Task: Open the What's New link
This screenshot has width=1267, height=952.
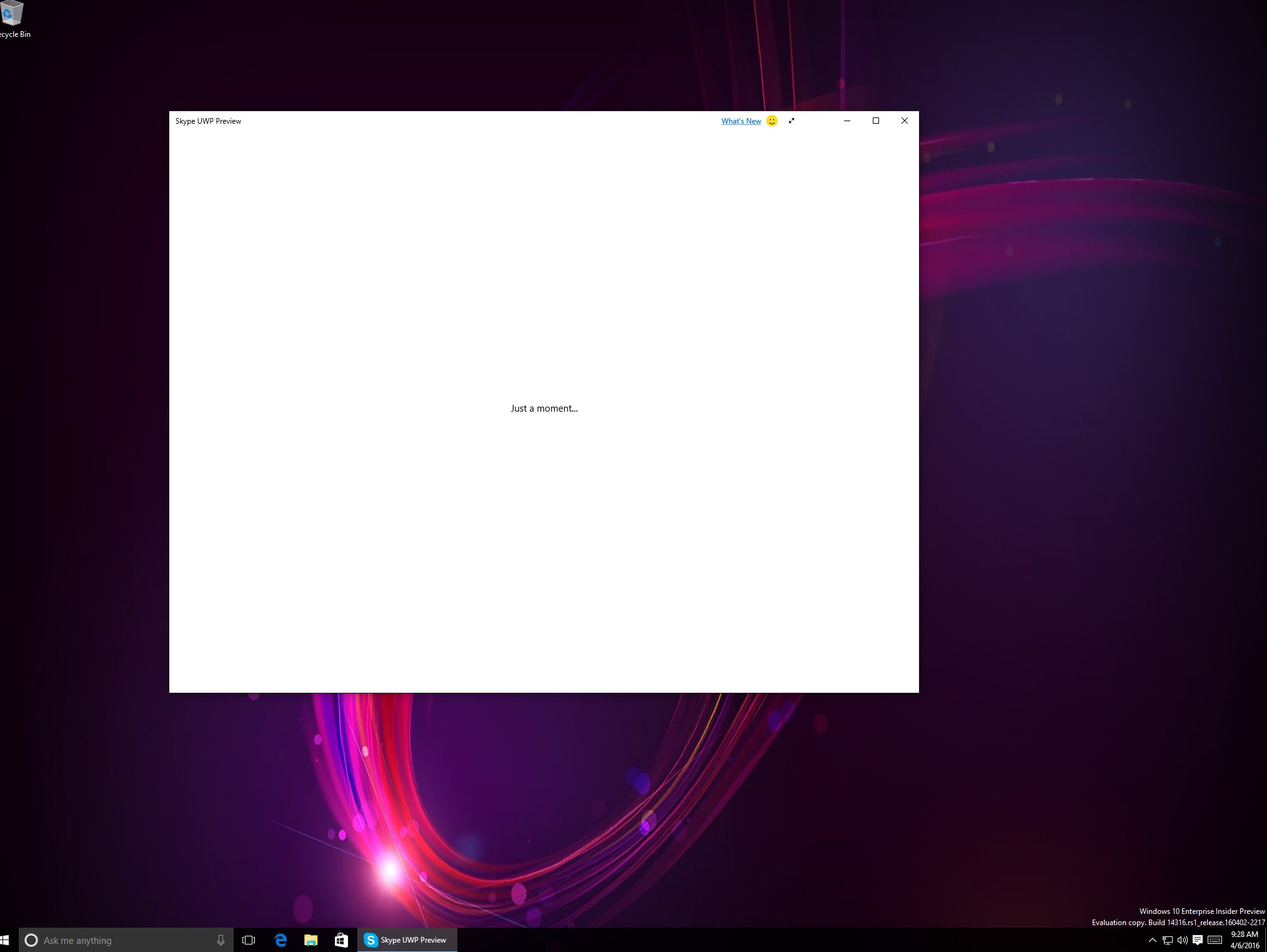Action: pos(741,121)
